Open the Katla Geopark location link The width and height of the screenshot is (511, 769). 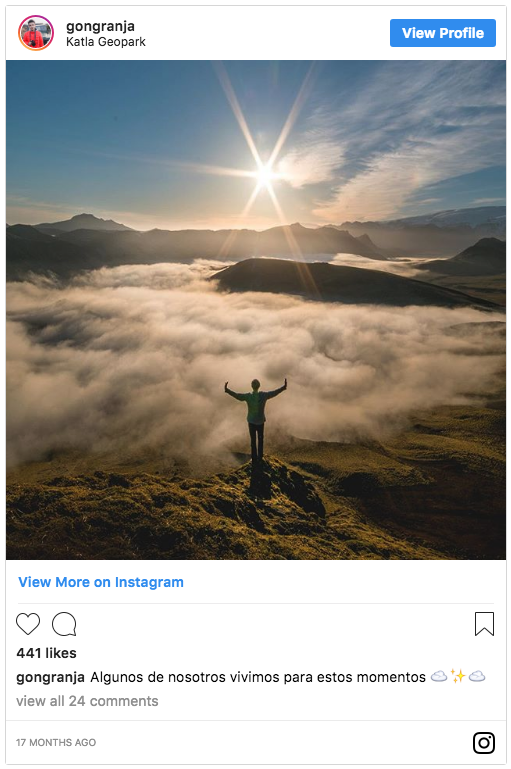(106, 42)
